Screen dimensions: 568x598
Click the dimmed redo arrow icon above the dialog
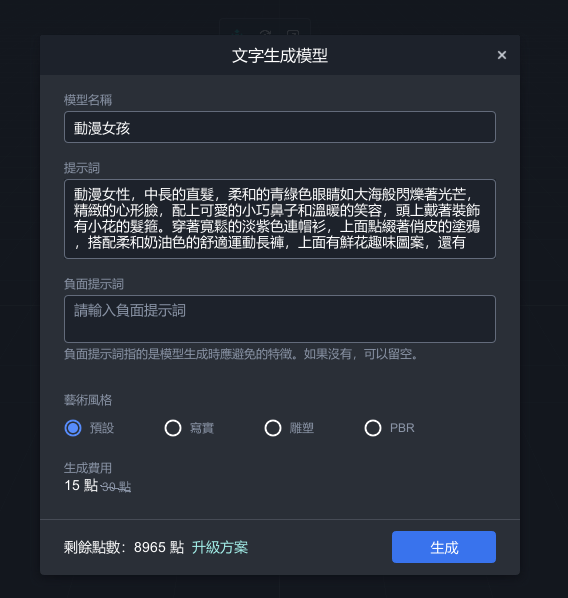265,32
